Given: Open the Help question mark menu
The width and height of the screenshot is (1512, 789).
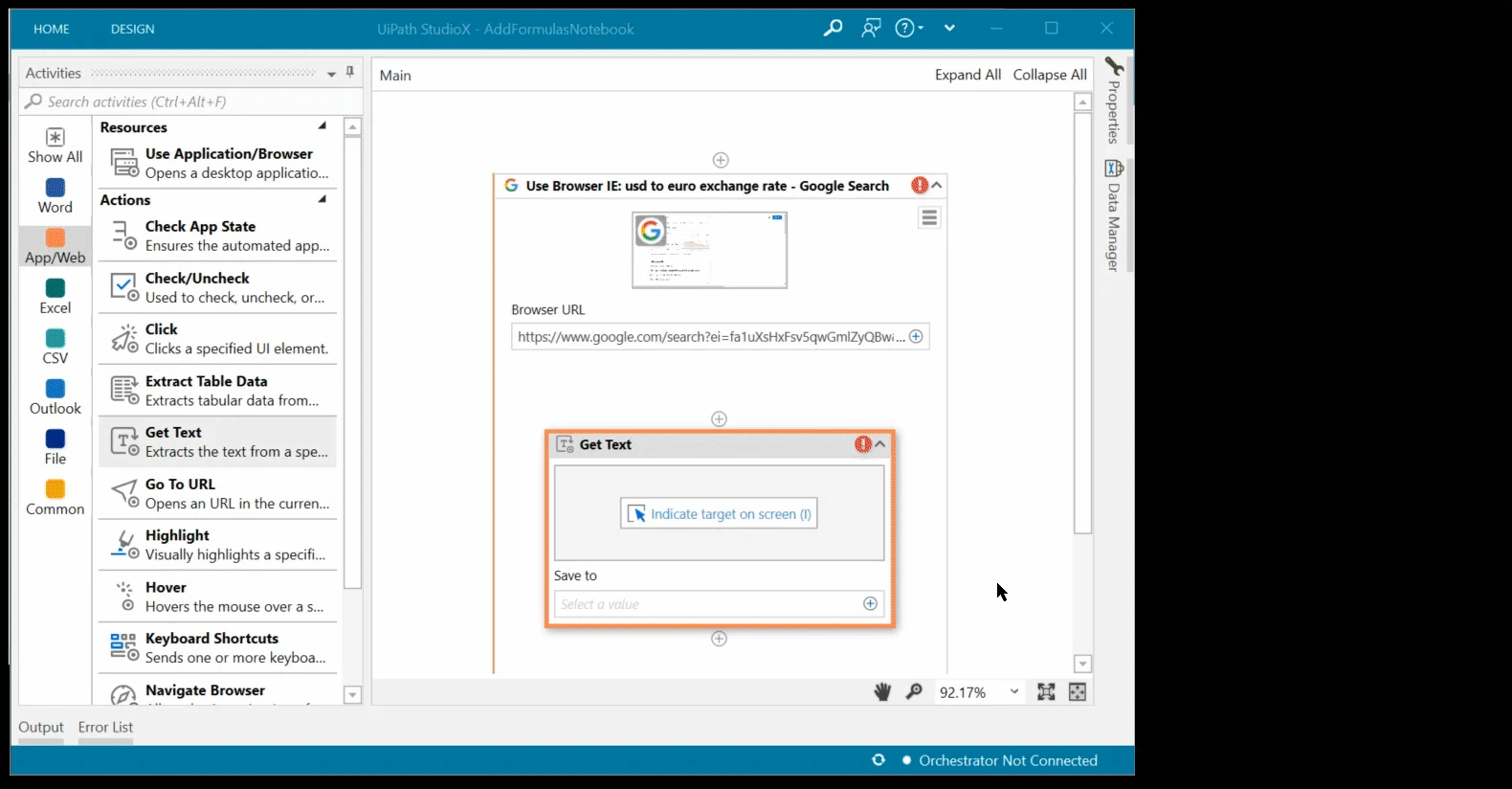Looking at the screenshot, I should 908,28.
